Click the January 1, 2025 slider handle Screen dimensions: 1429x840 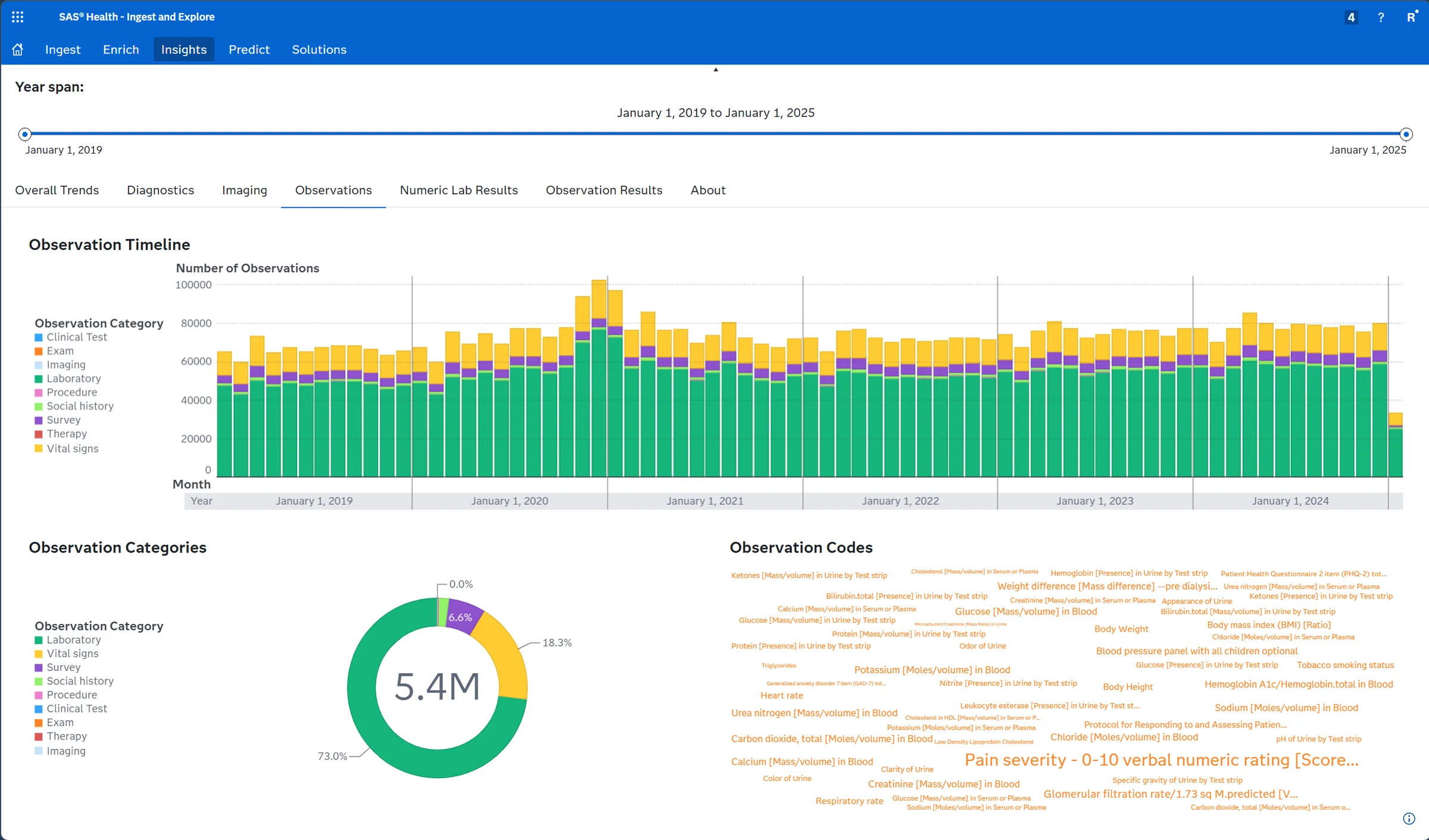click(1406, 134)
